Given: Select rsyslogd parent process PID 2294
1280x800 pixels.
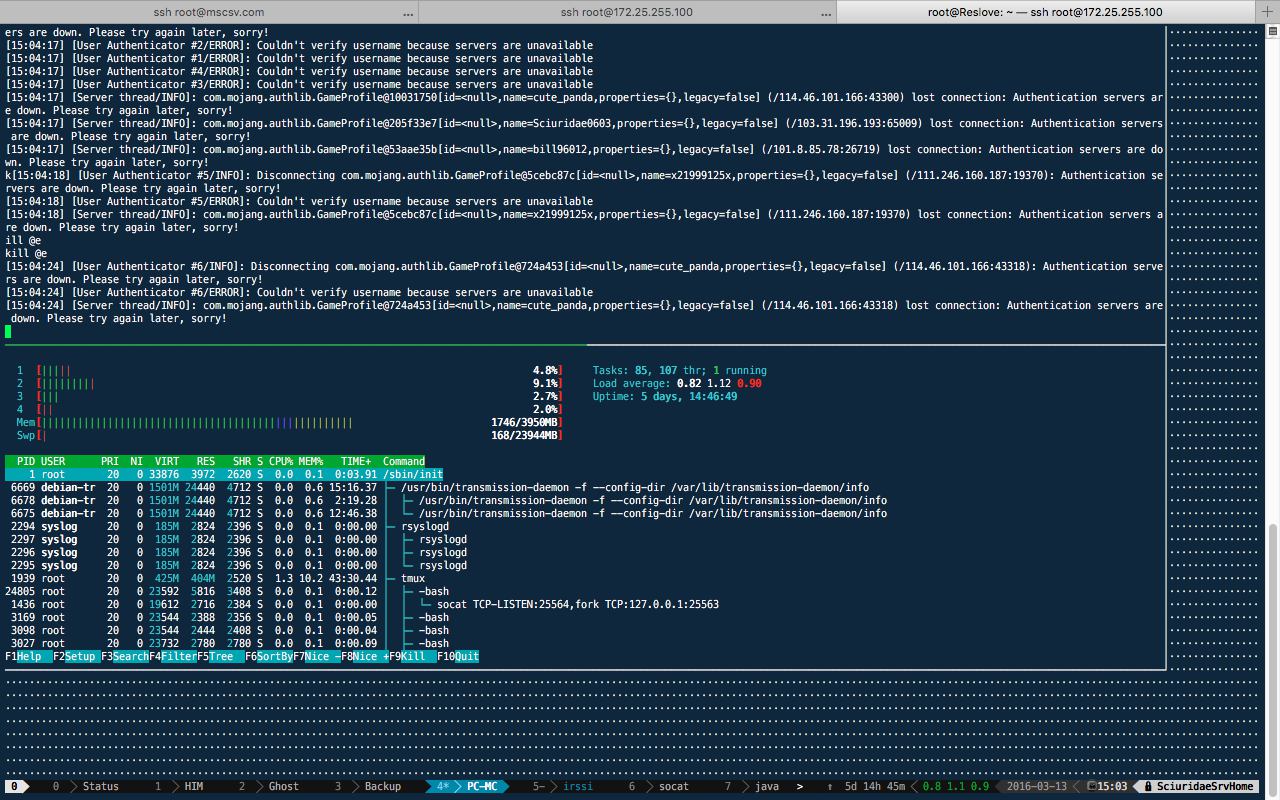Looking at the screenshot, I should pyautogui.click(x=228, y=527).
